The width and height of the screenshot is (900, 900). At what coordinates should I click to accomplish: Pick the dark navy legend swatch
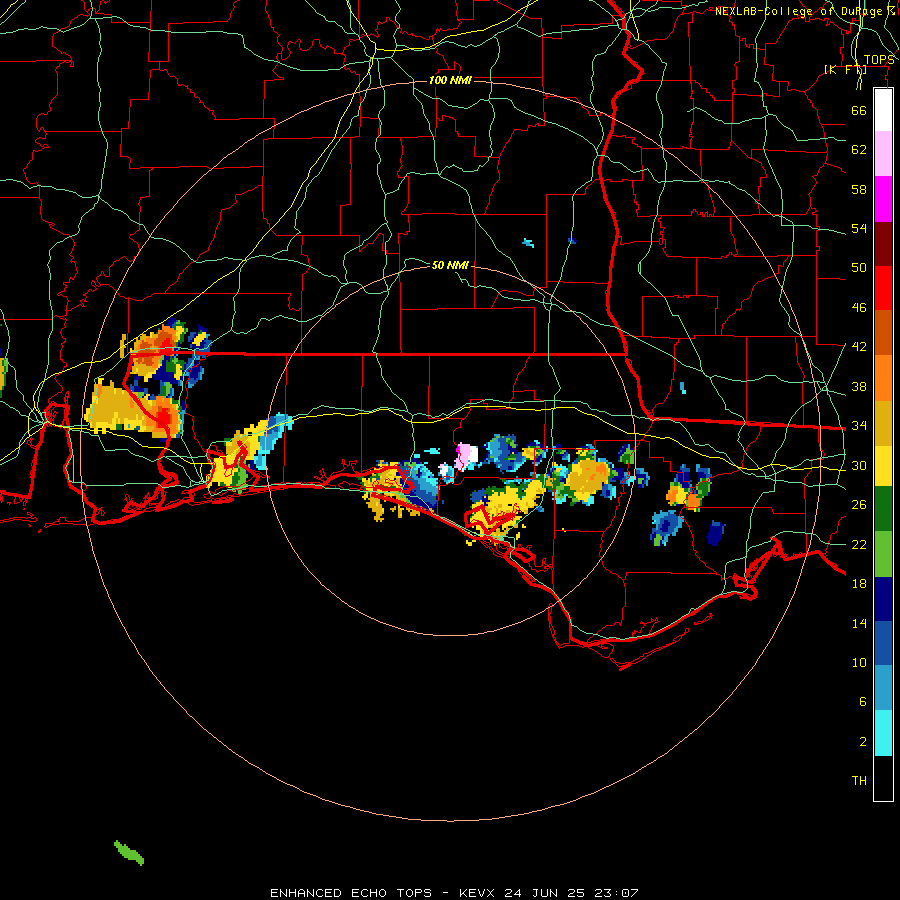tap(883, 599)
